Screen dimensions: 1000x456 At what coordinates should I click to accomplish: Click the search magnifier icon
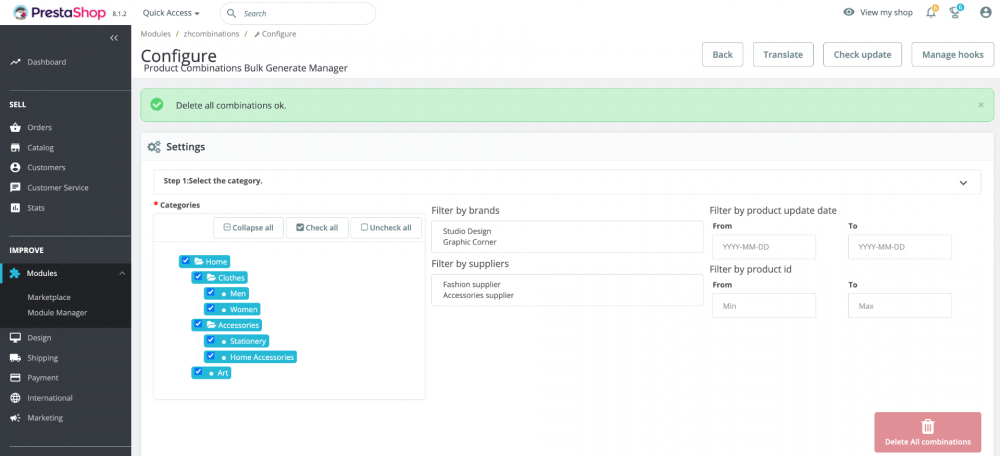232,13
